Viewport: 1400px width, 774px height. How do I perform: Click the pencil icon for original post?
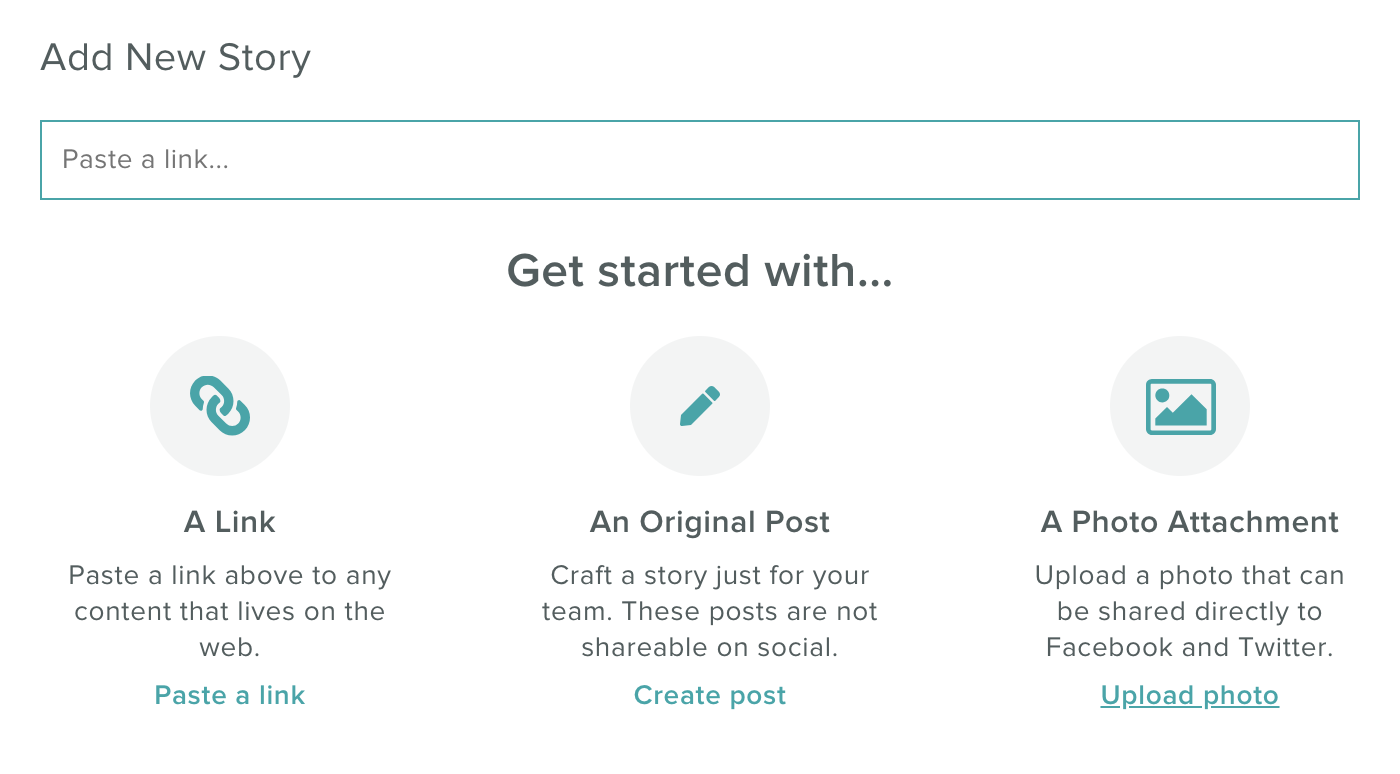[700, 405]
